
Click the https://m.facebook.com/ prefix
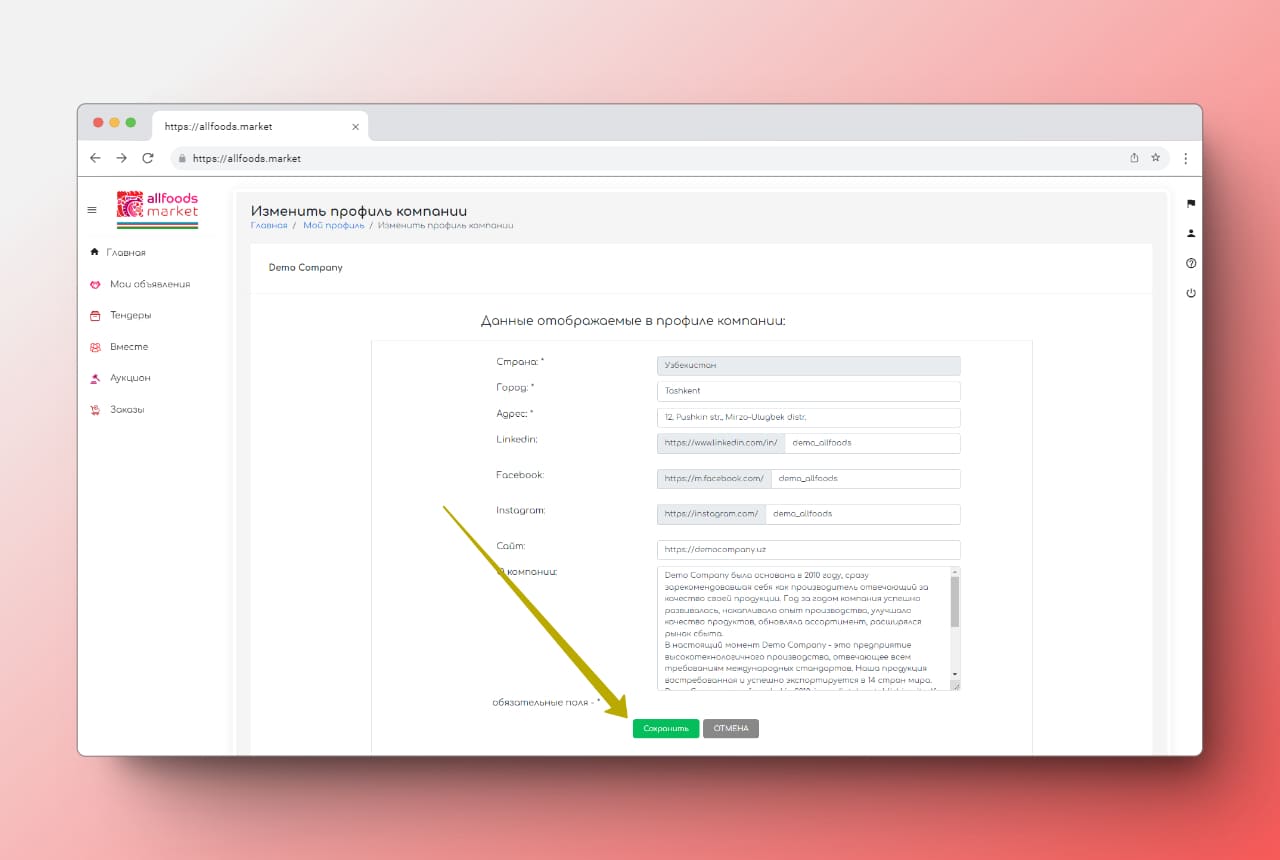[714, 479]
